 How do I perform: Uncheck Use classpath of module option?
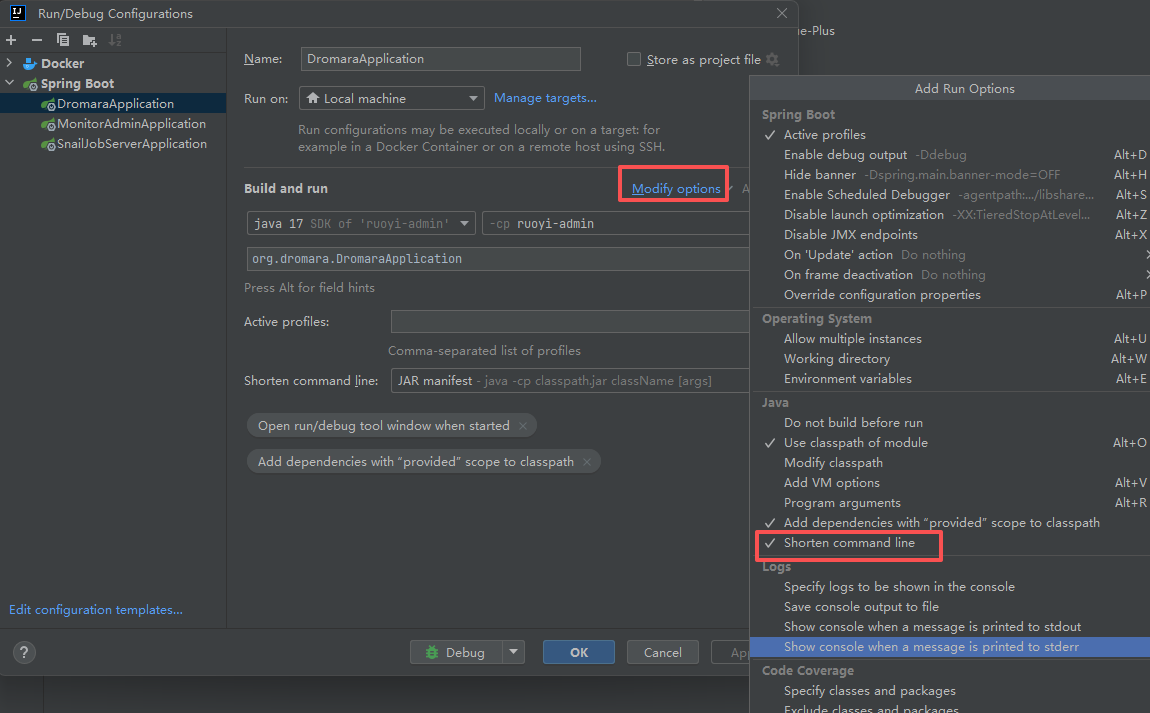pos(855,443)
